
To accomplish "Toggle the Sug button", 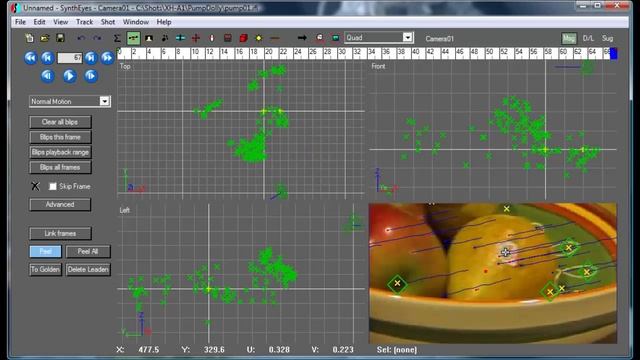I will [x=607, y=38].
